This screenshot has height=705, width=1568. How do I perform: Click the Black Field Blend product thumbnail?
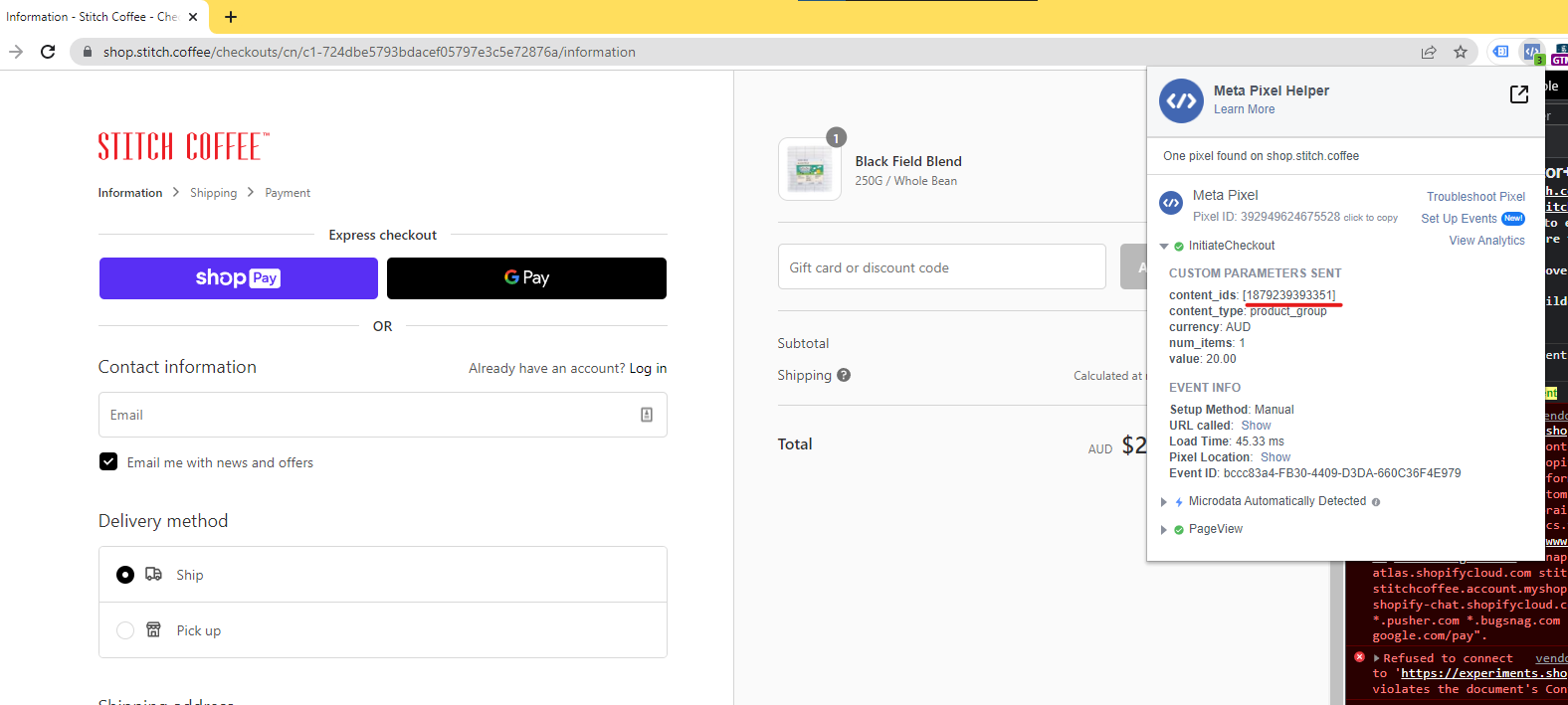click(810, 169)
